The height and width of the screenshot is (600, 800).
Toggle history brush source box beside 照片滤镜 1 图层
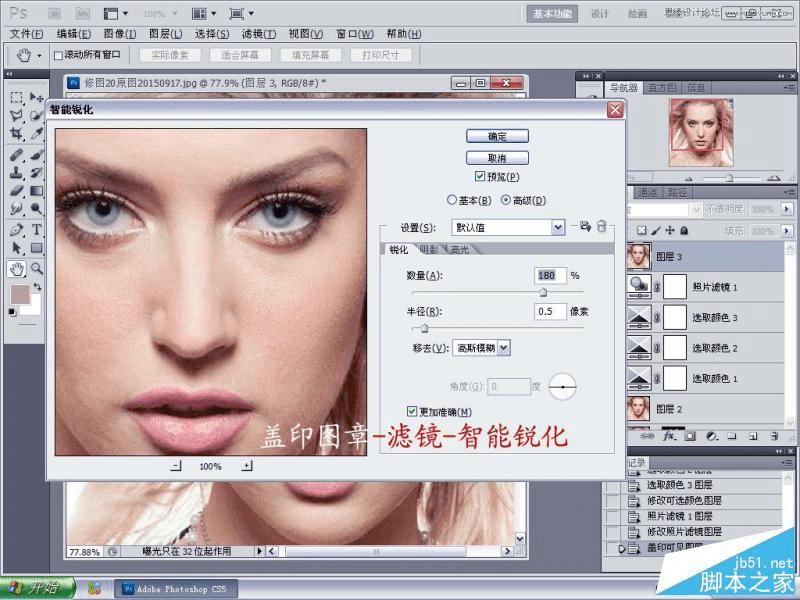(612, 516)
